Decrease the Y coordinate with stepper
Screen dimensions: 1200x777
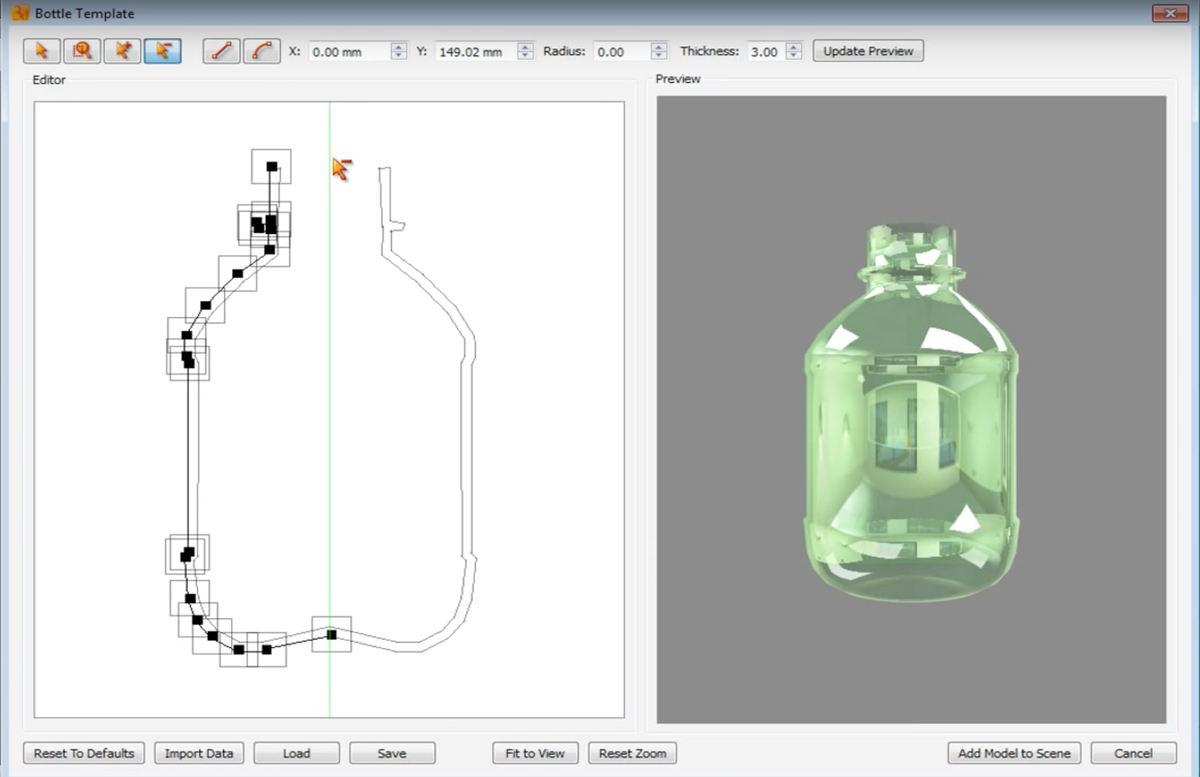(525, 56)
